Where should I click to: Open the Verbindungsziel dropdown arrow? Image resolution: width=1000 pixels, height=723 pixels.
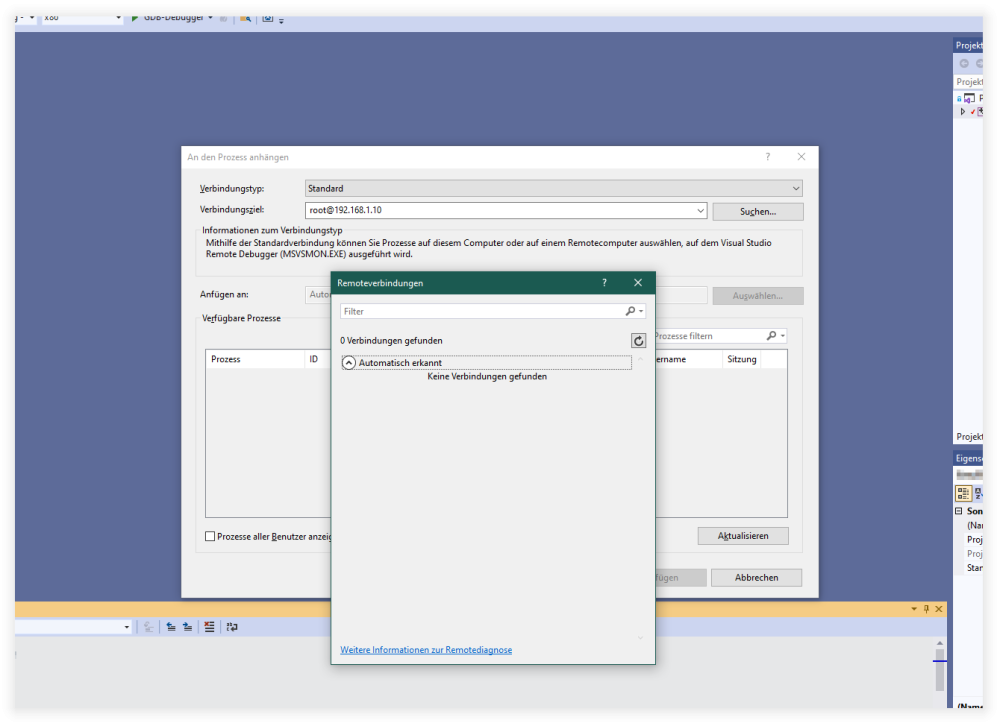(699, 211)
